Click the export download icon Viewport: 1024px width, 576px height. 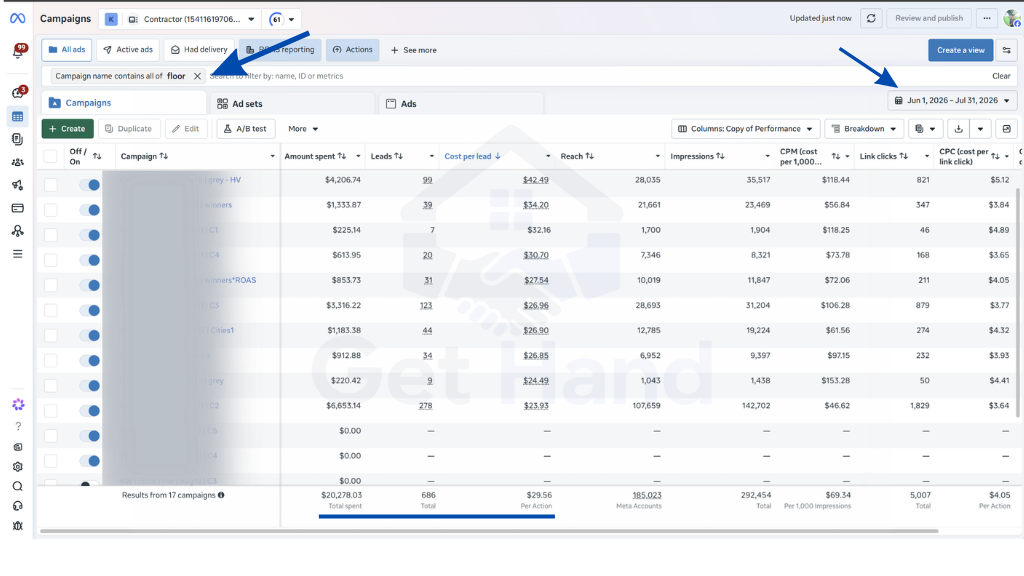(959, 129)
